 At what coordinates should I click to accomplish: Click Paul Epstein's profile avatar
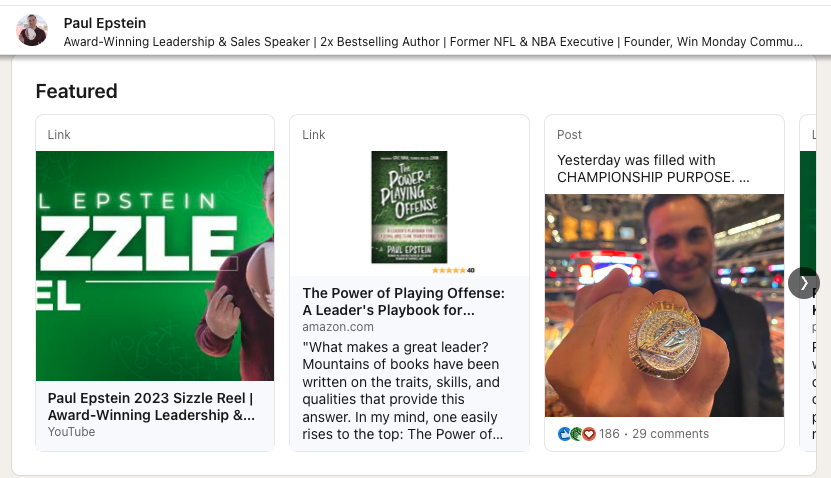click(32, 30)
